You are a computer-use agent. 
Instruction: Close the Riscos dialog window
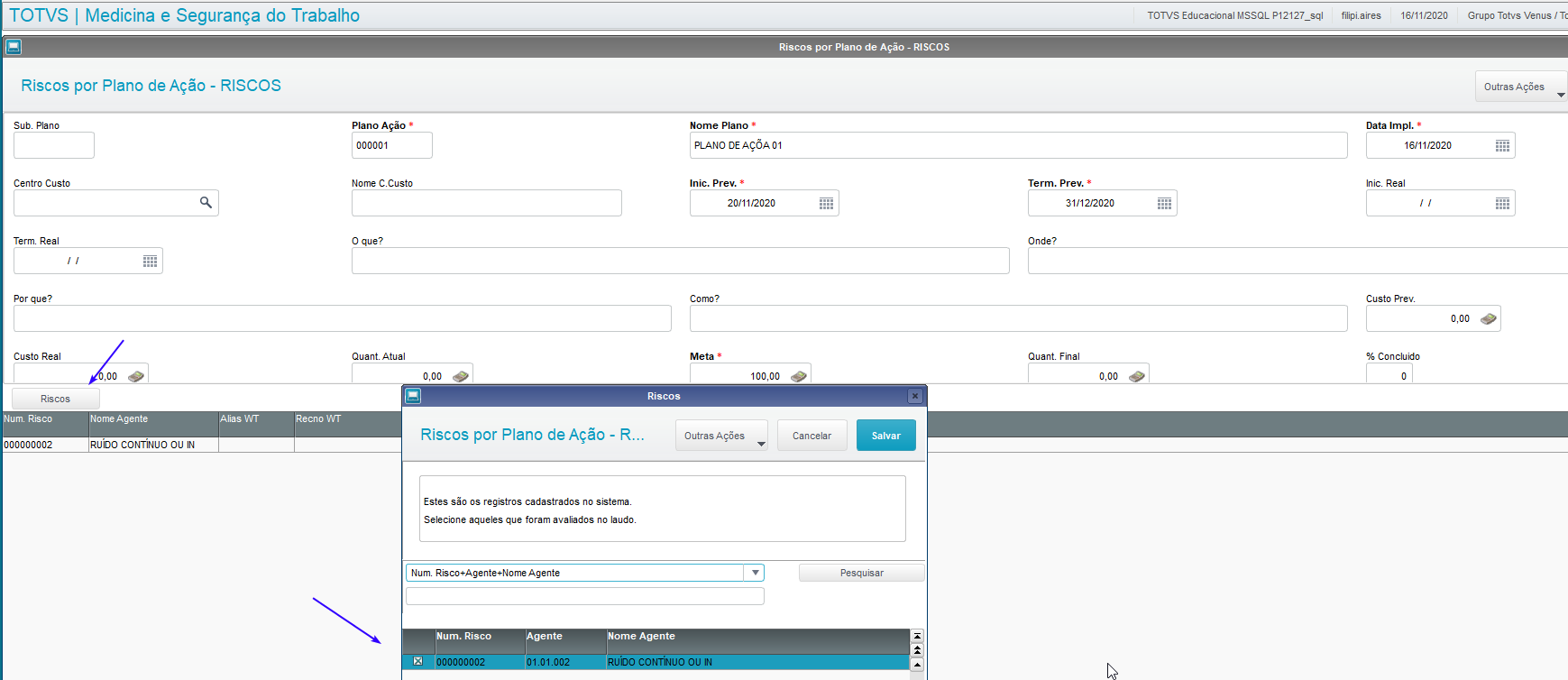pos(915,396)
